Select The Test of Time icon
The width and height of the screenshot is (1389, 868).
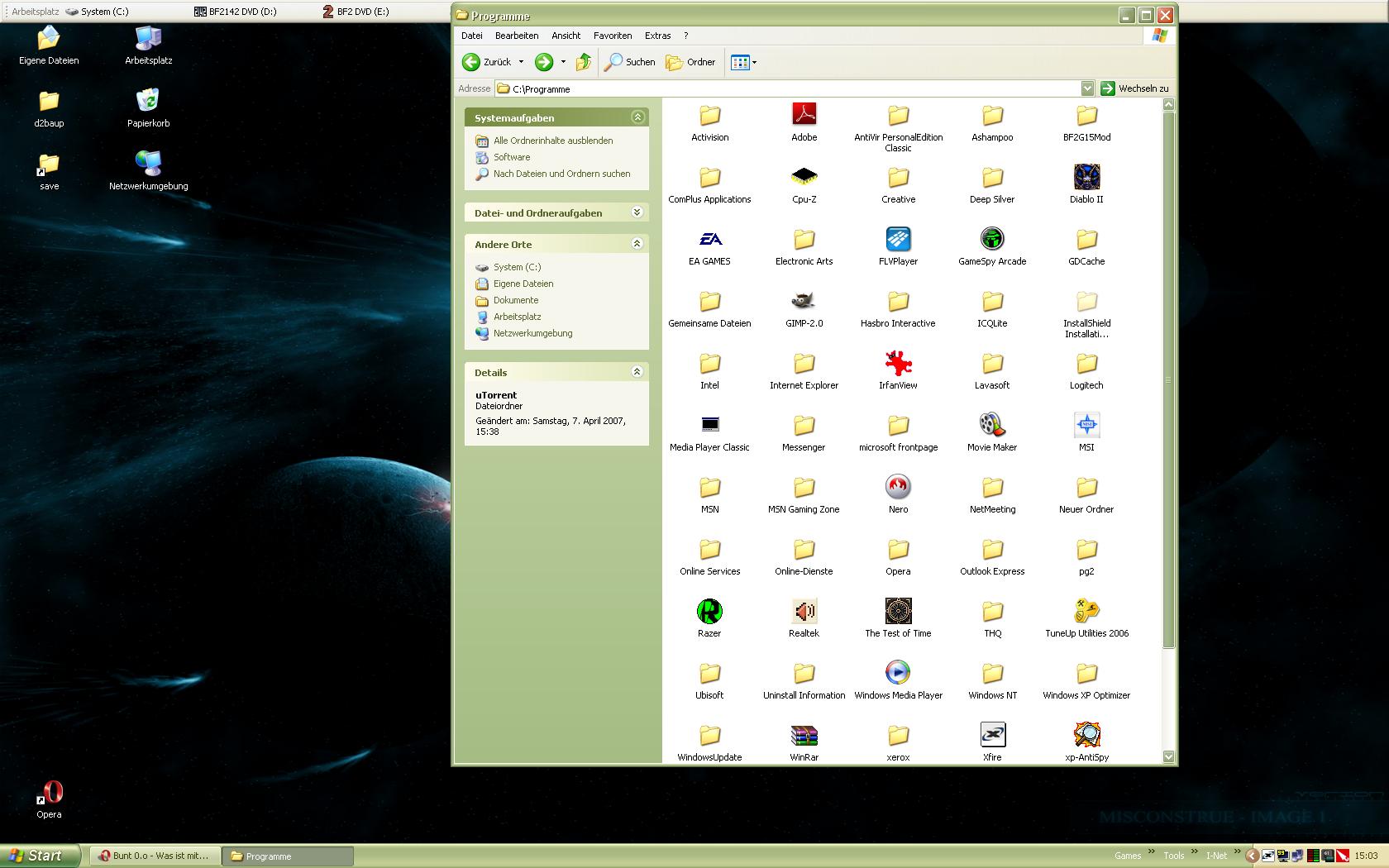click(898, 611)
